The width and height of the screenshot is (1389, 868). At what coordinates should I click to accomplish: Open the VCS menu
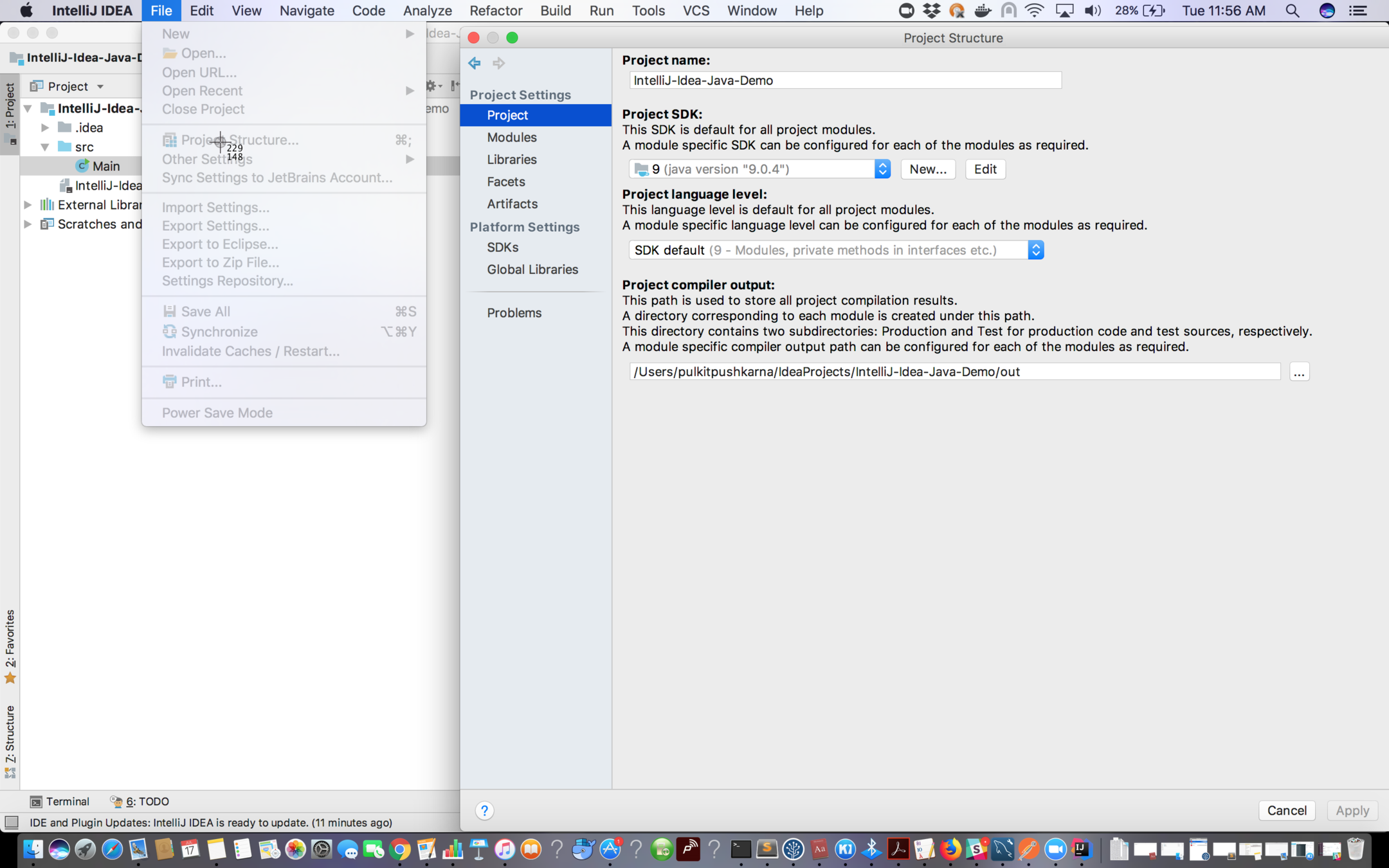click(x=696, y=10)
